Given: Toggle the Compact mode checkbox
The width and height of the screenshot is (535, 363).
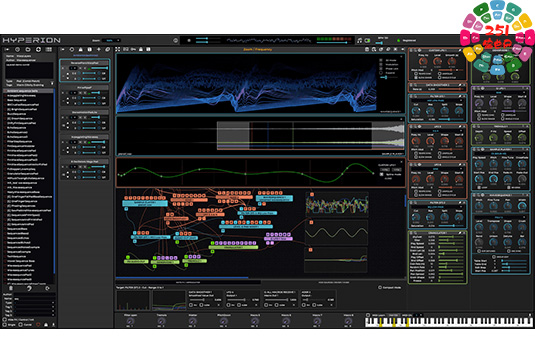Looking at the screenshot, I should pyautogui.click(x=380, y=288).
